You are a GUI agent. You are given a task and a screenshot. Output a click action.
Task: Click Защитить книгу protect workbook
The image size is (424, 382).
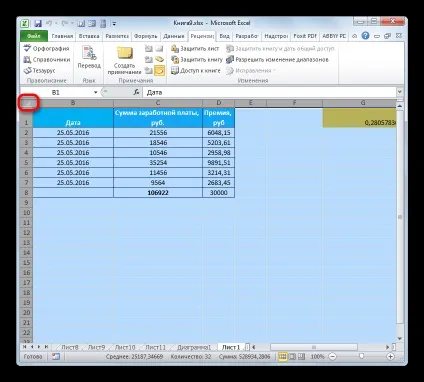pos(197,60)
